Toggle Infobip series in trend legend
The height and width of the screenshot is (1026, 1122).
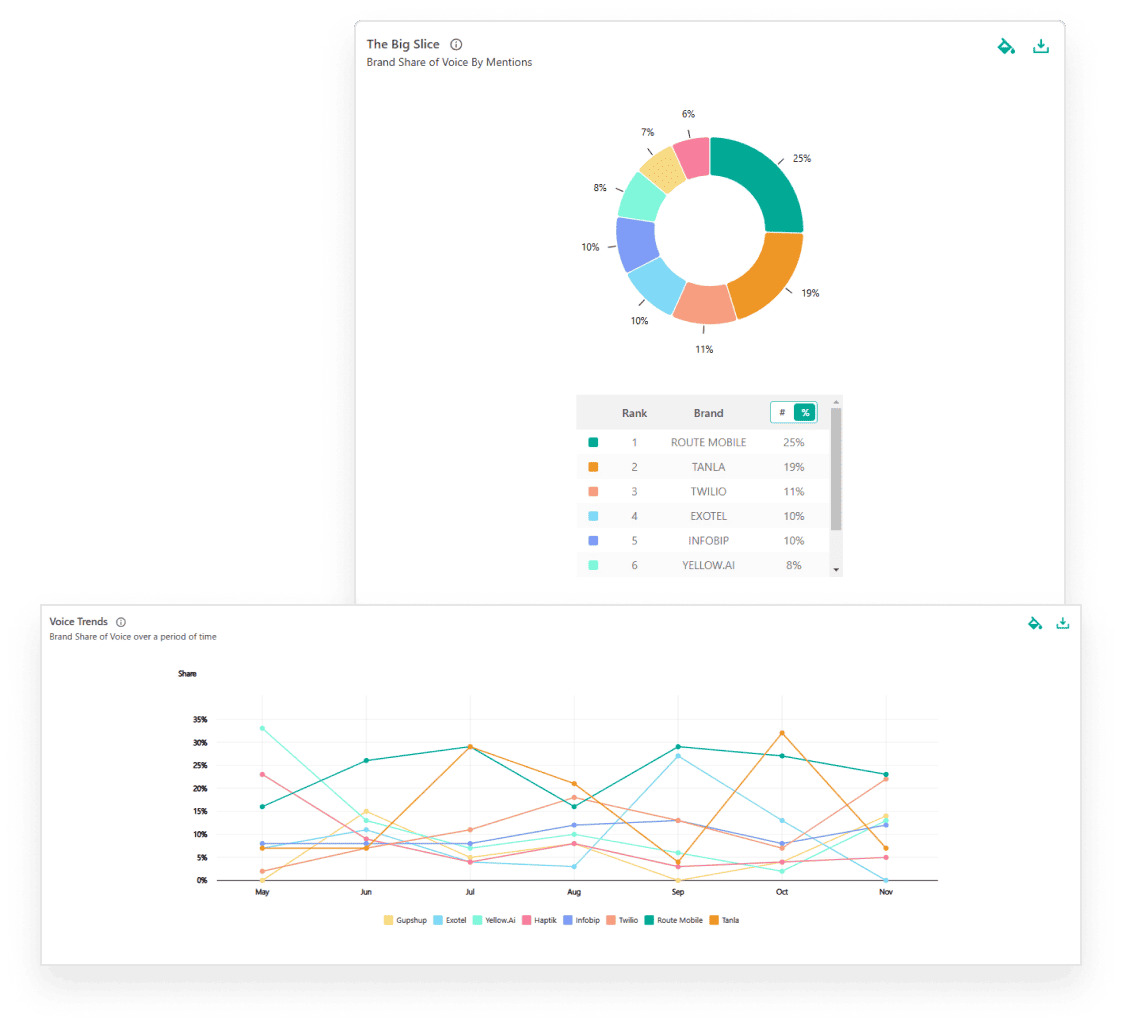tap(582, 920)
